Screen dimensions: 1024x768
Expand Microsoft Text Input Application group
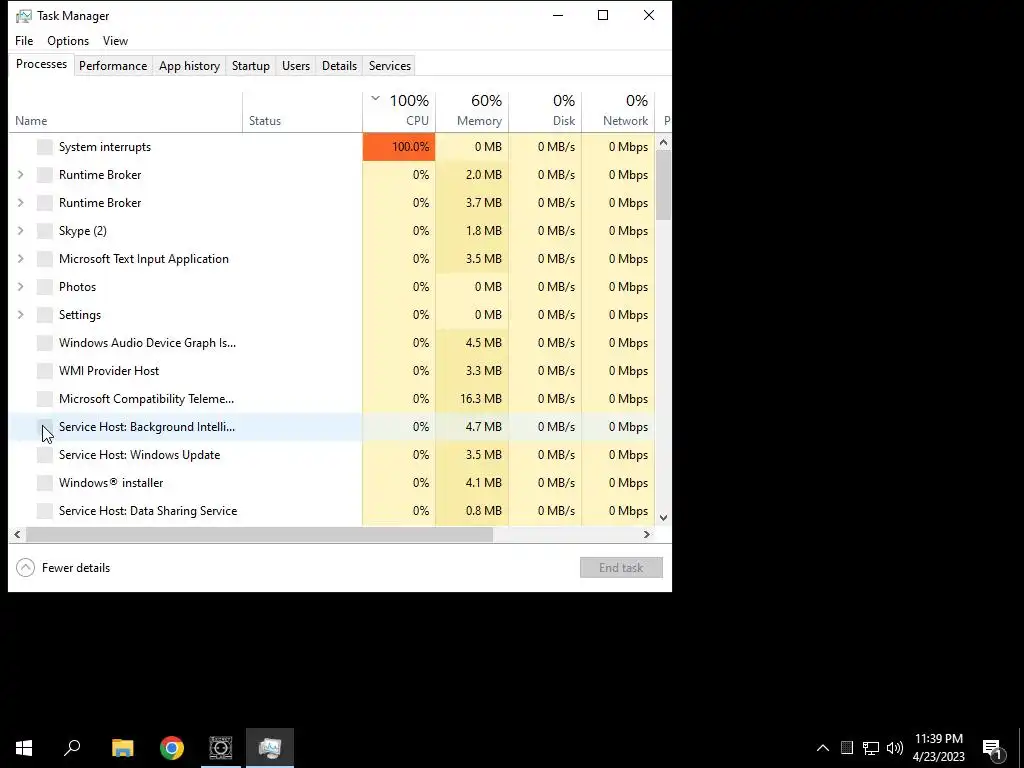(20, 259)
